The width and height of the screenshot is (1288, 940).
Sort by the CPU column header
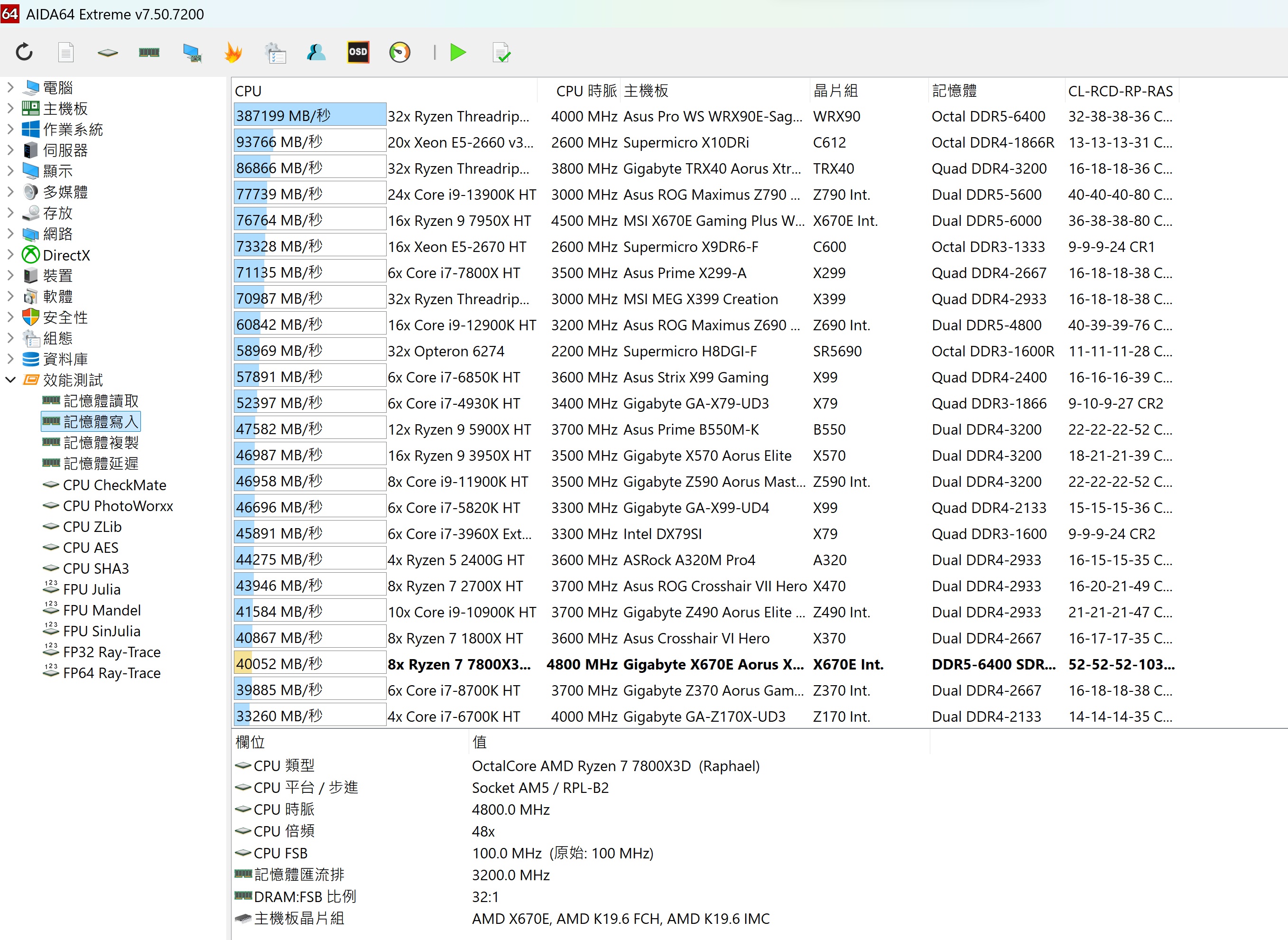385,91
